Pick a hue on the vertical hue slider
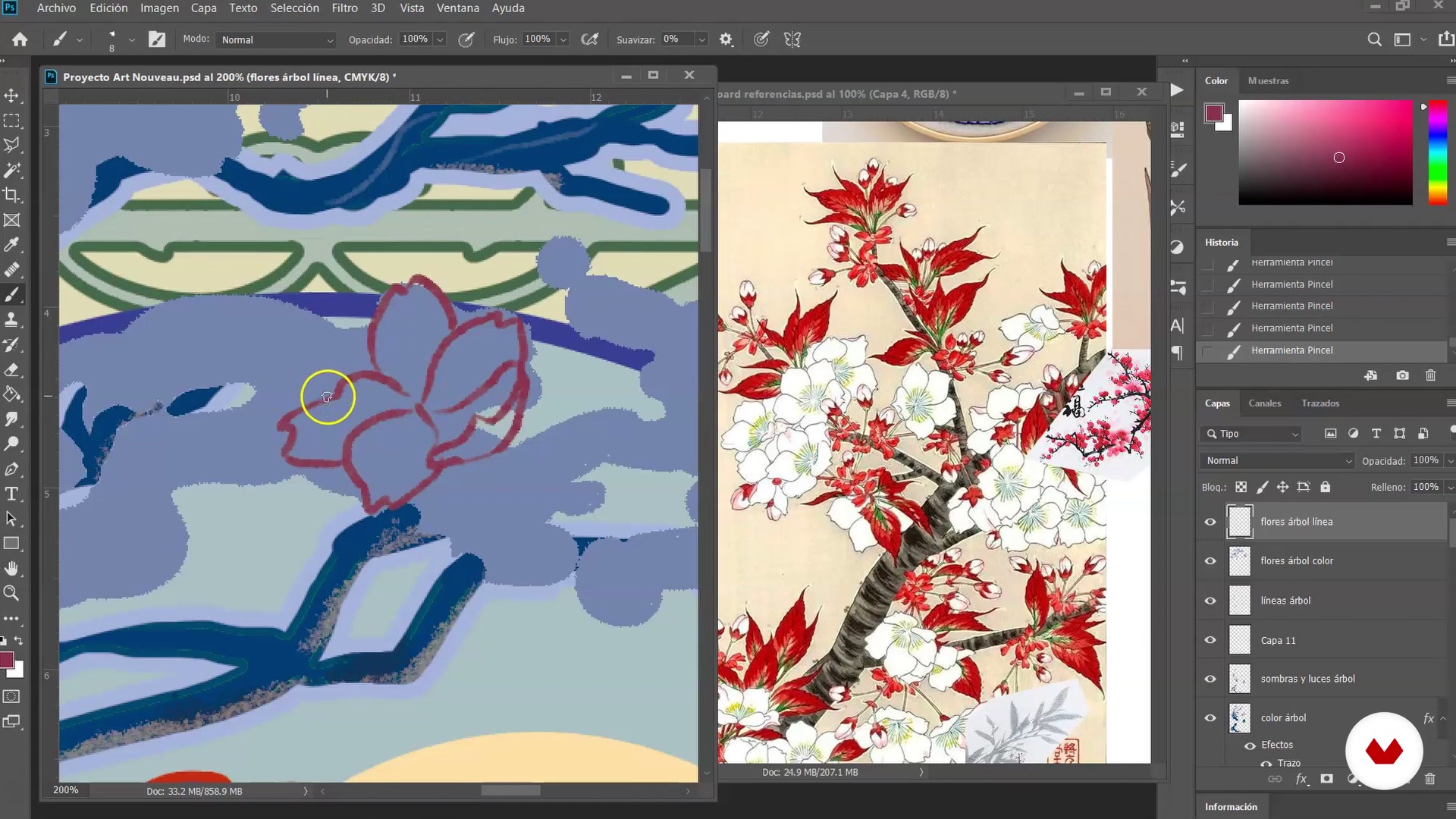The image size is (1456, 819). pos(1437,152)
